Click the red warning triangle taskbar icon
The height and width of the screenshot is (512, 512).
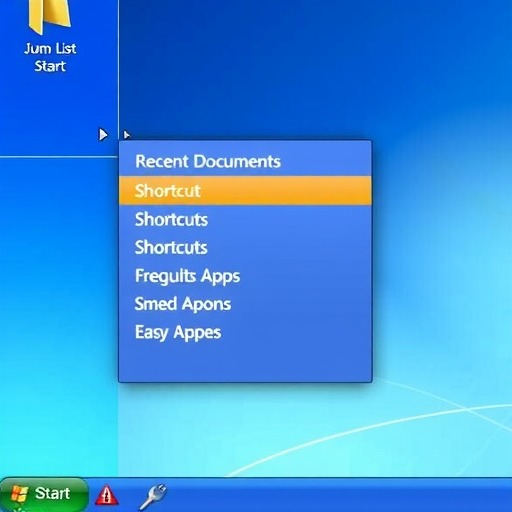click(107, 494)
